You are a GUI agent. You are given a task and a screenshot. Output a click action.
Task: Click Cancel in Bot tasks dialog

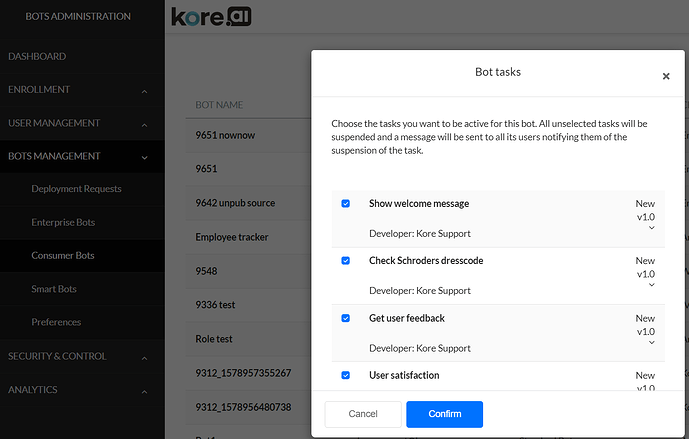coord(363,414)
